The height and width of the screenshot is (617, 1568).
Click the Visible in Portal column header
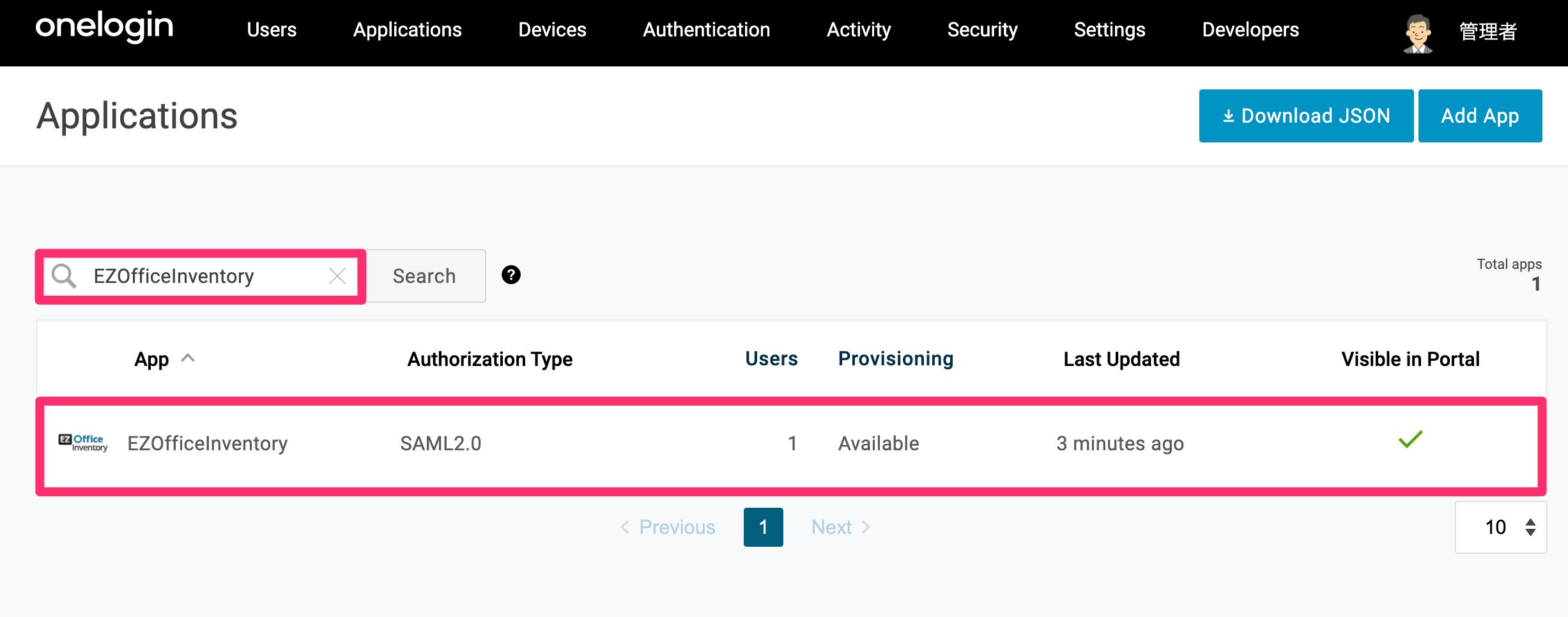pyautogui.click(x=1410, y=359)
